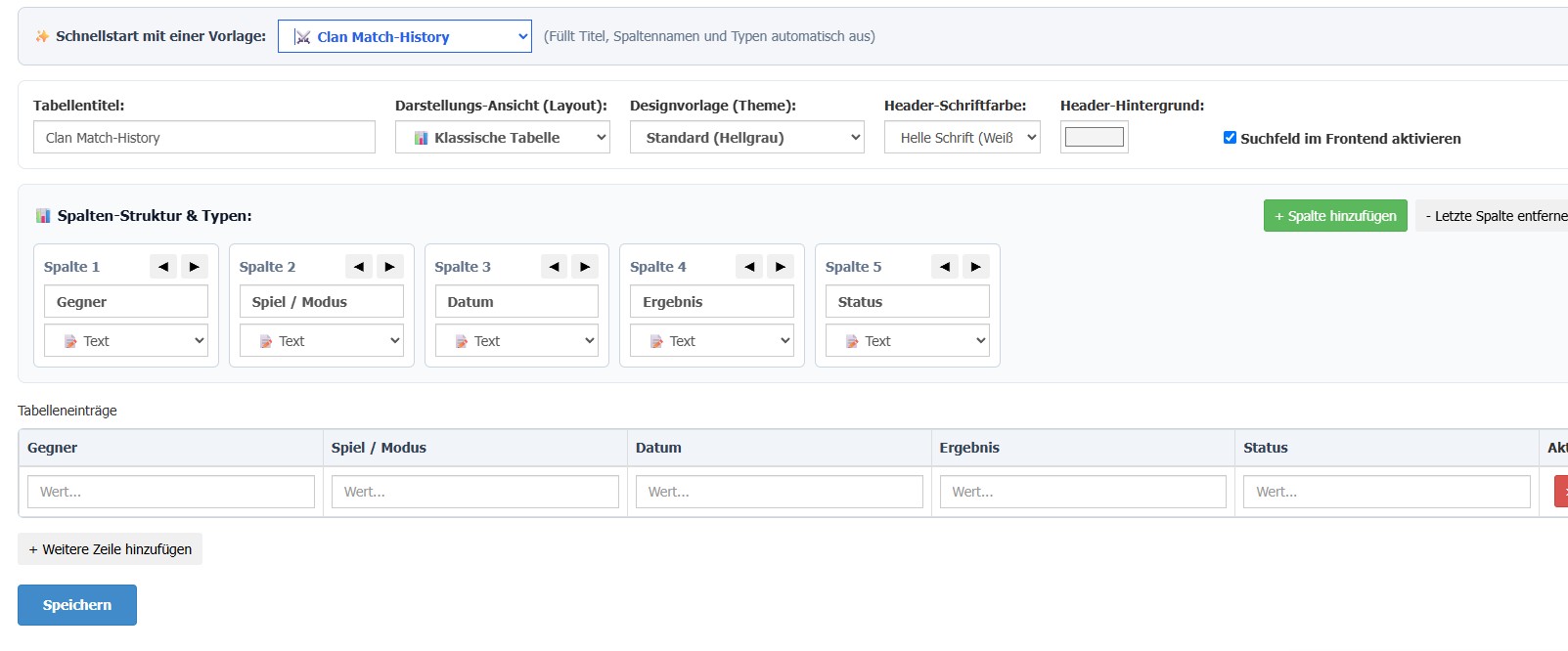Image resolution: width=1568 pixels, height=651 pixels.
Task: Open type dropdown for Spalte 1
Action: point(126,340)
